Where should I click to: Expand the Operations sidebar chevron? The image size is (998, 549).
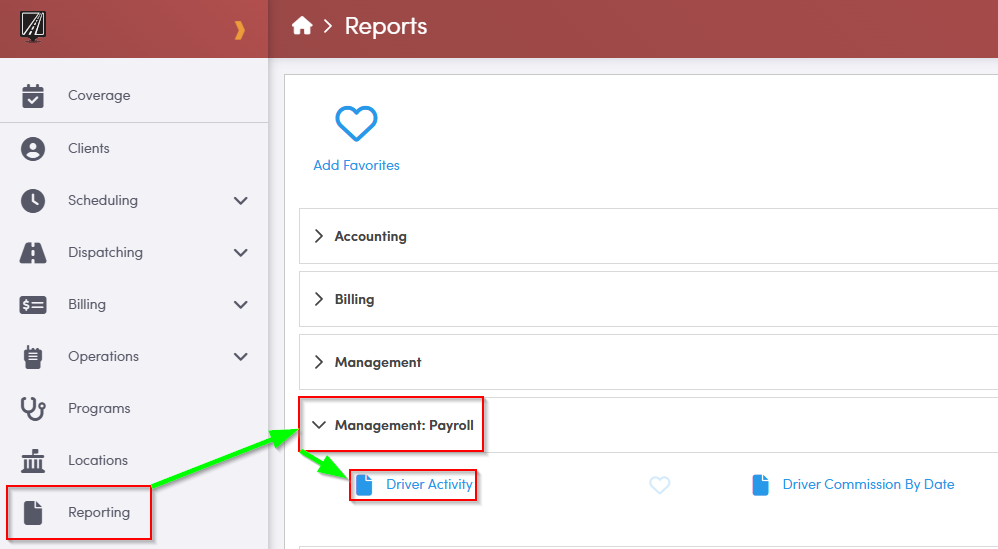240,356
